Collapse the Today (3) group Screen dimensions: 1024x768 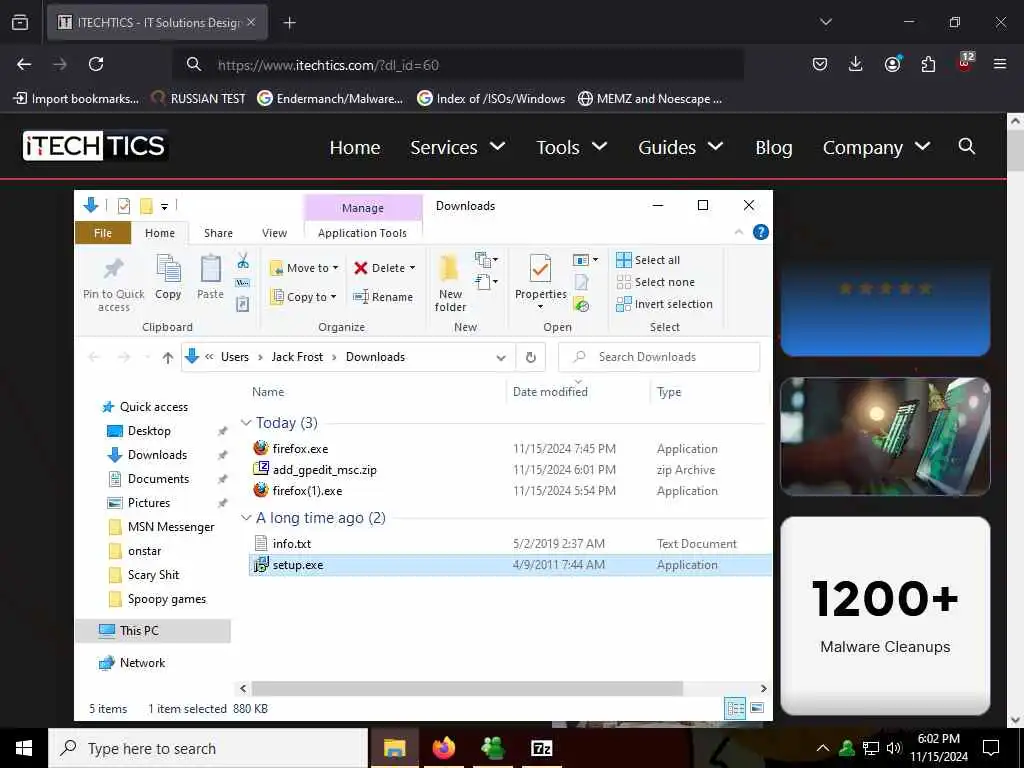[246, 423]
